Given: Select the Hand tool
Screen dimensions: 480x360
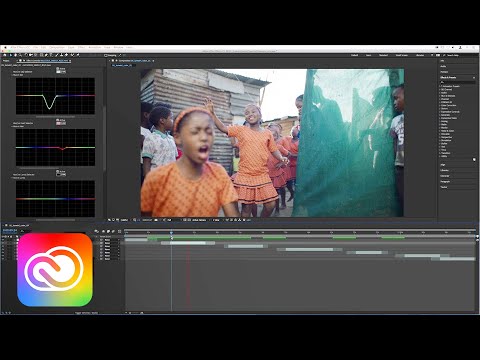Looking at the screenshot, I should [15, 55].
